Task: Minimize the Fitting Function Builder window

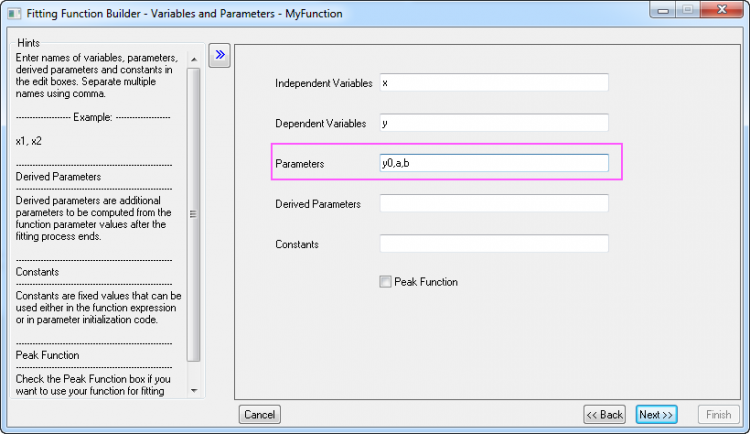Action: (663, 10)
